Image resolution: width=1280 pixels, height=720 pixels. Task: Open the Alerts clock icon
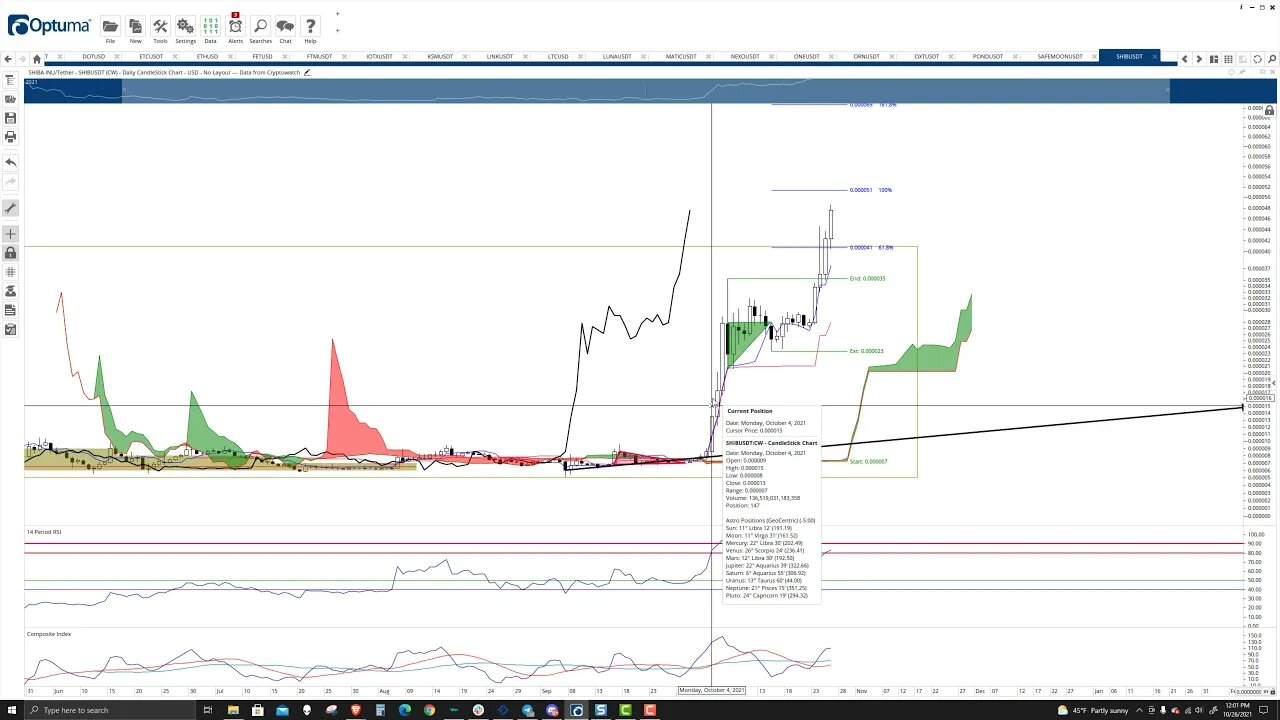(235, 27)
